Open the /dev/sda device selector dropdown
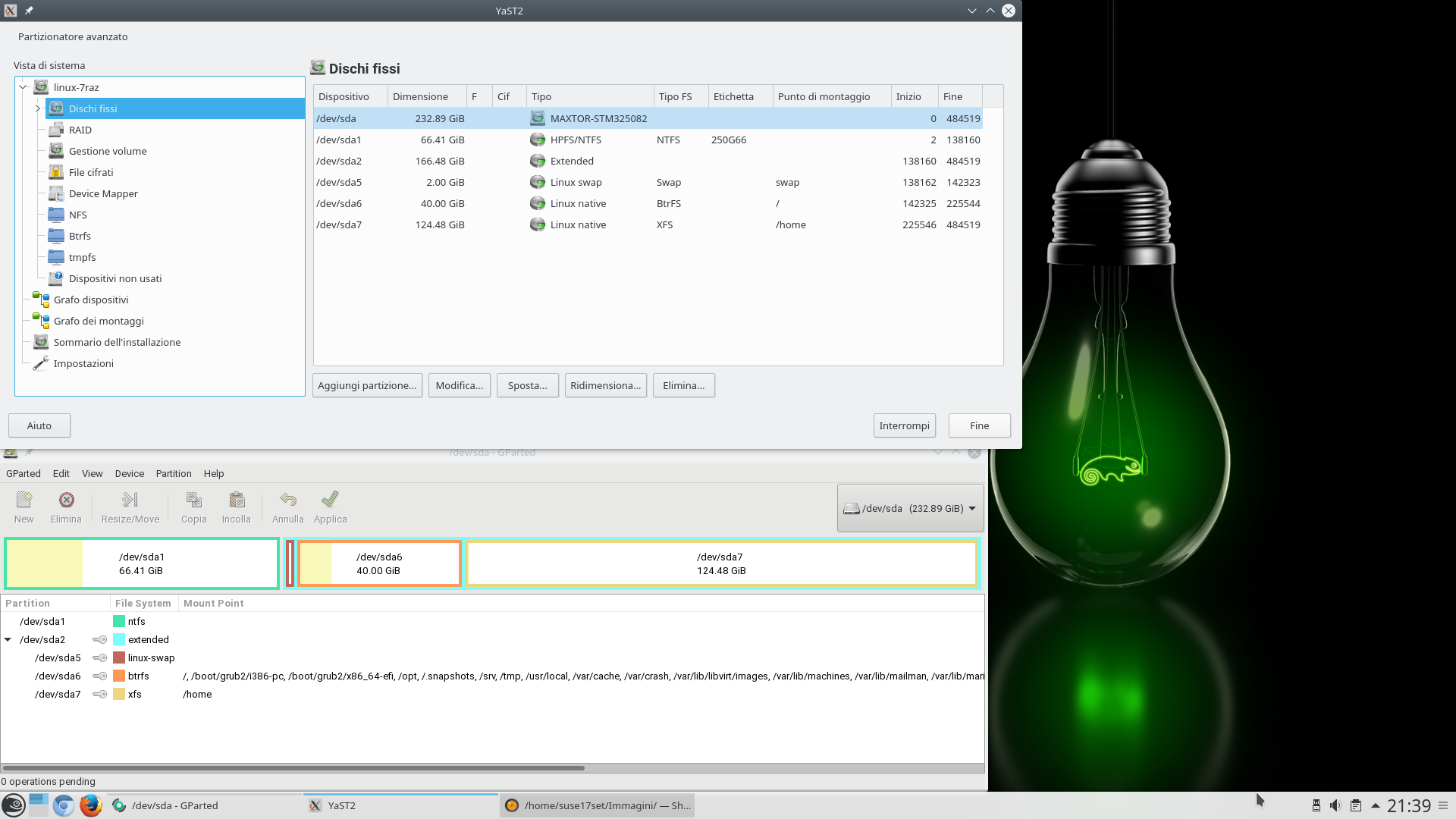 [910, 508]
